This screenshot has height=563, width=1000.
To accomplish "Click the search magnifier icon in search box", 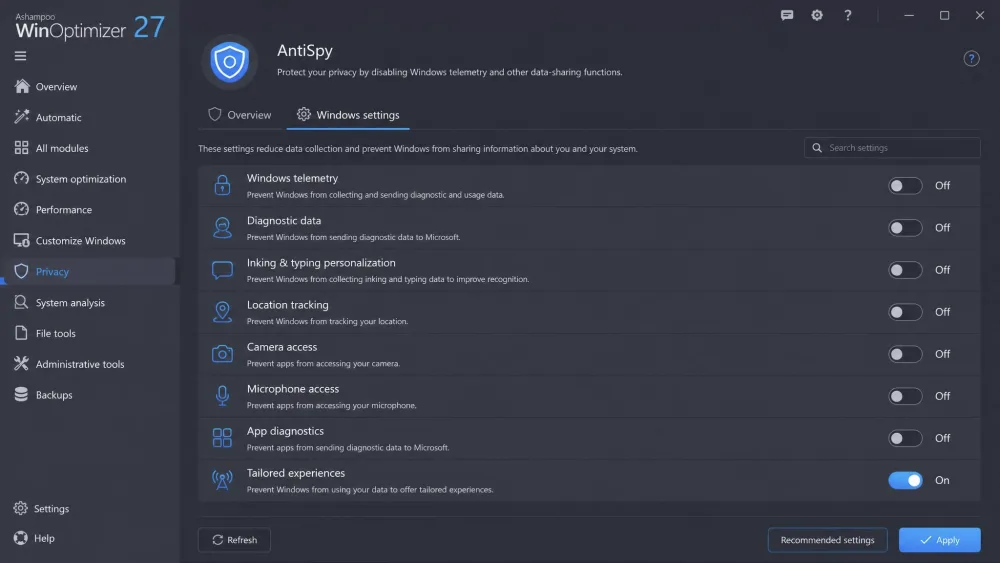I will (817, 148).
